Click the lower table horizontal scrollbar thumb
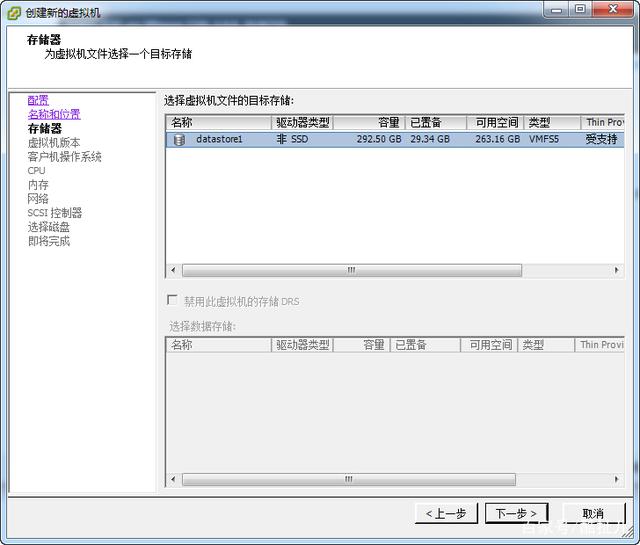640x545 pixels. [x=349, y=479]
